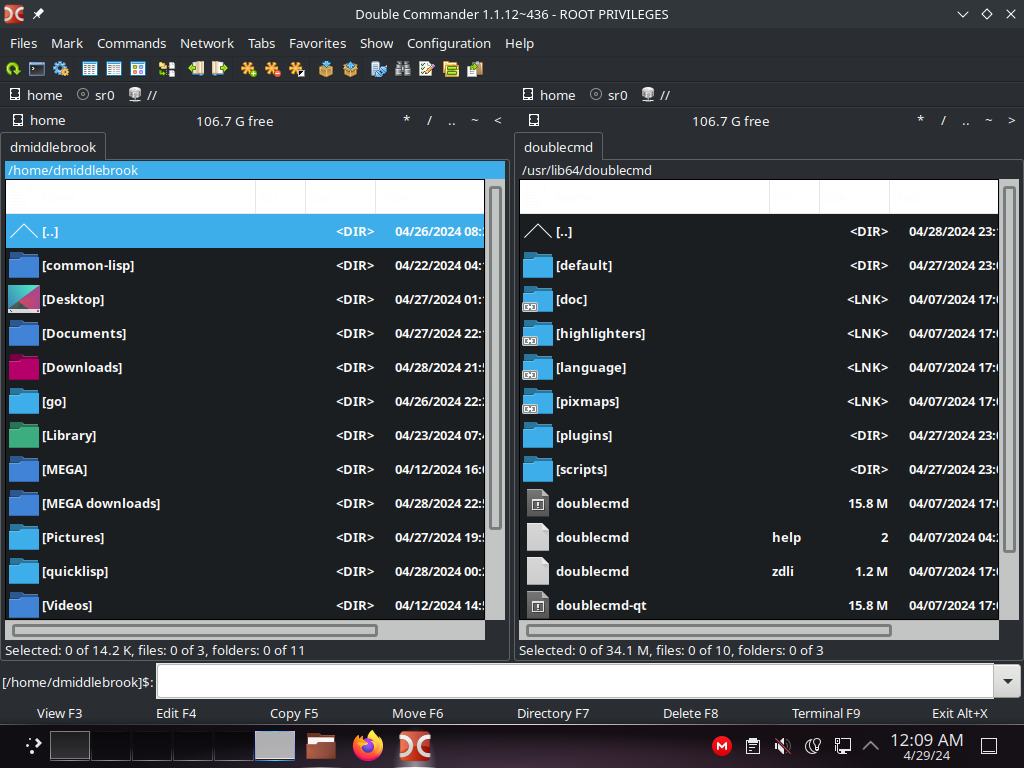
Task: Select the [Downloads] folder in left panel
Action: pyautogui.click(x=245, y=367)
